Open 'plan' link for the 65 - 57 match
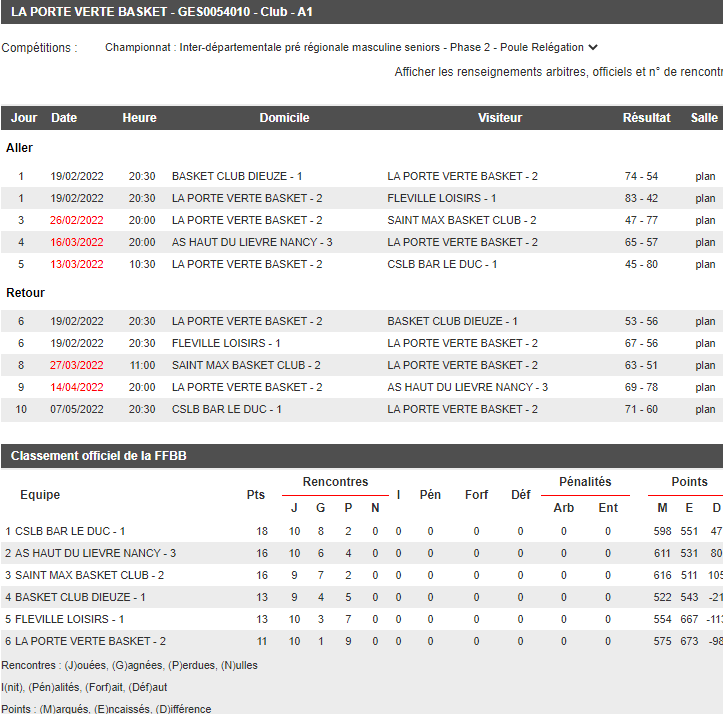723x714 pixels. tap(705, 242)
